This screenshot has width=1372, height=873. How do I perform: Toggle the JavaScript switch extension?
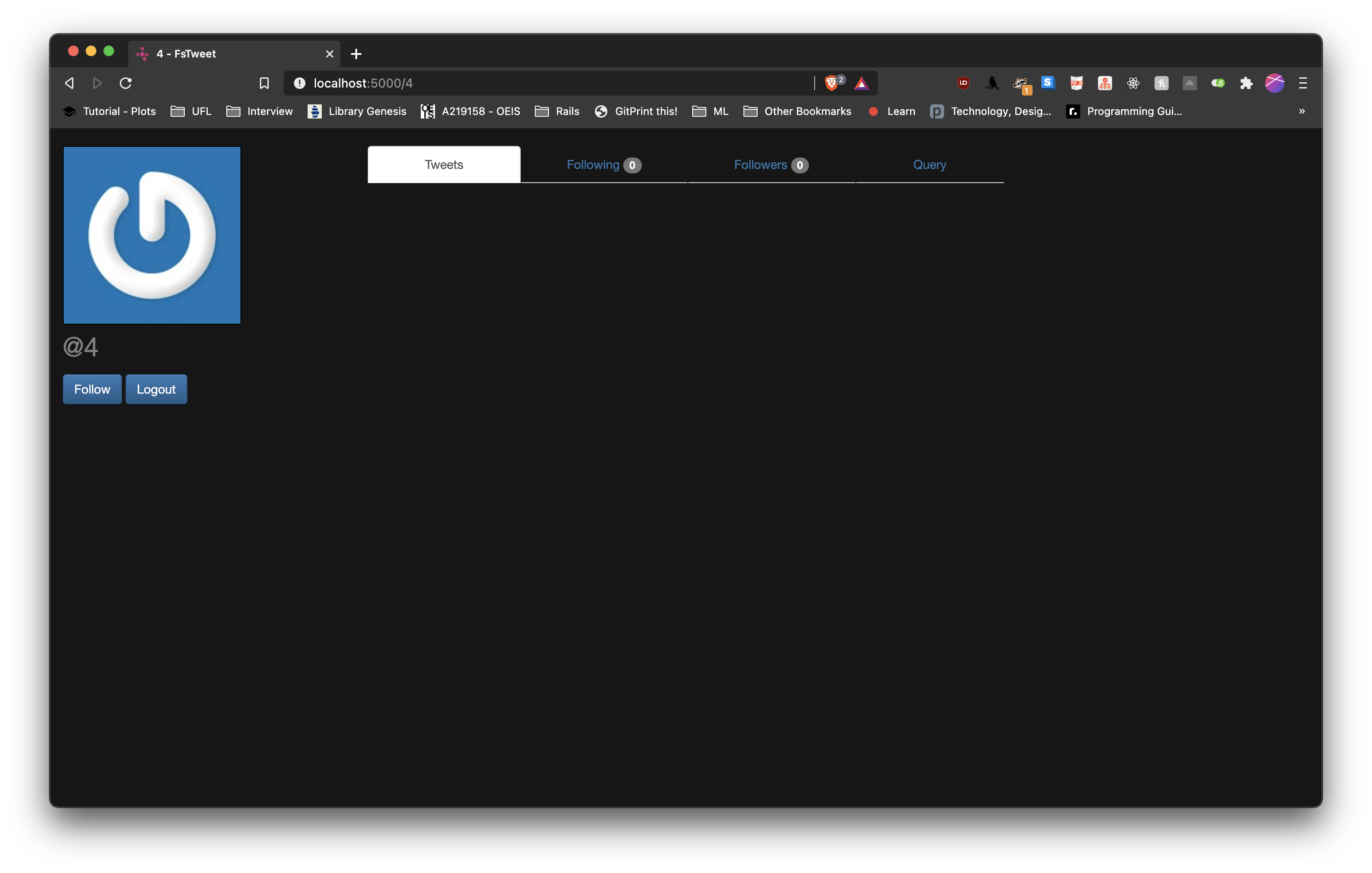1218,83
